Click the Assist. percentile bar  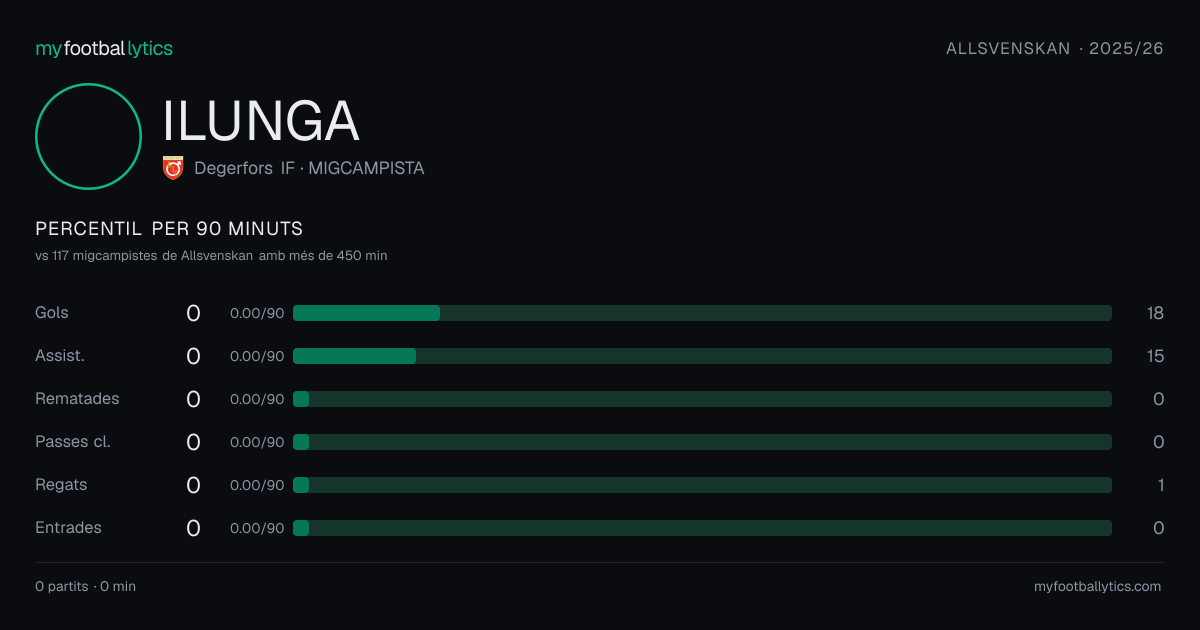pyautogui.click(x=702, y=356)
